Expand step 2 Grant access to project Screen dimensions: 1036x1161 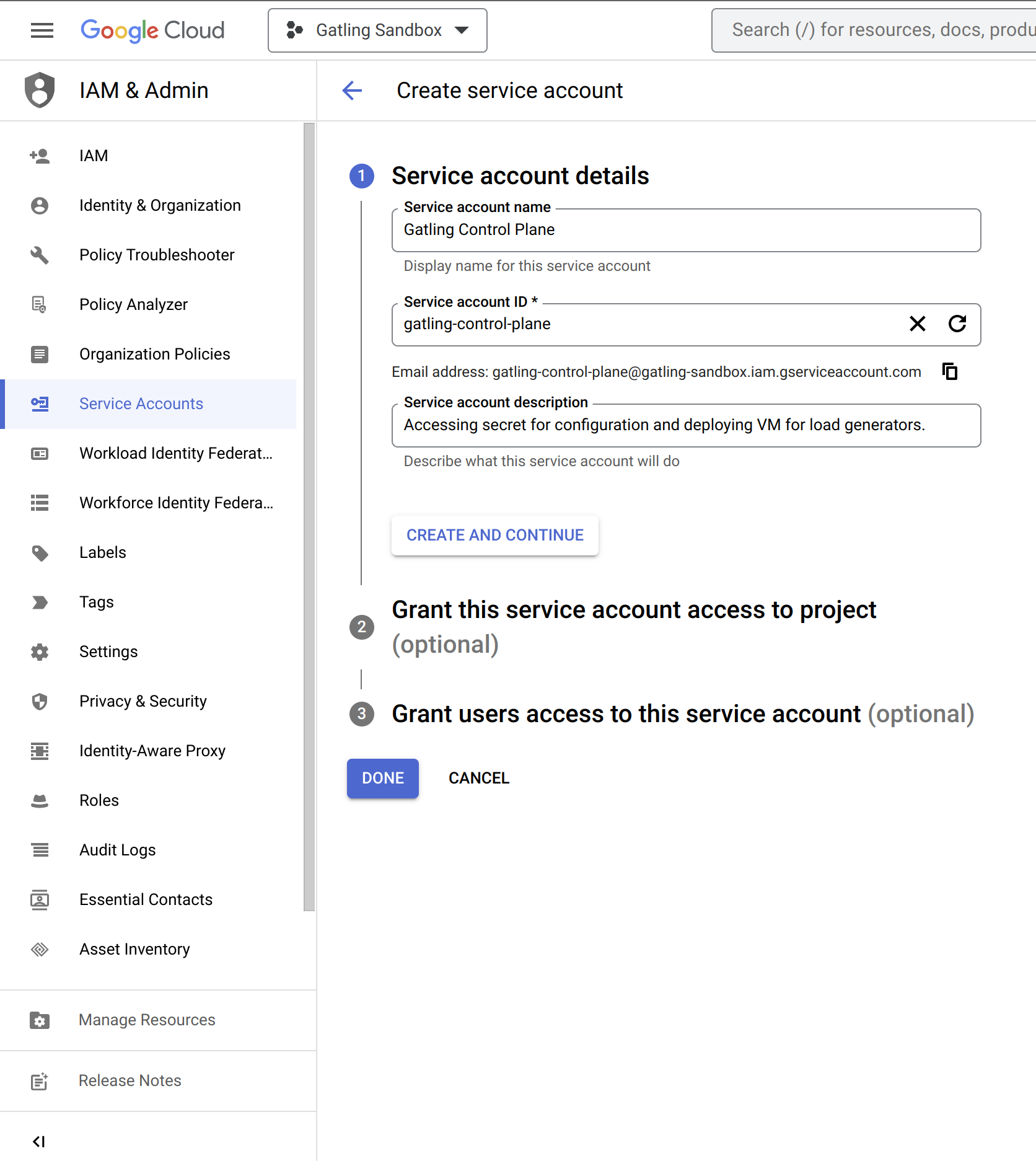click(634, 627)
